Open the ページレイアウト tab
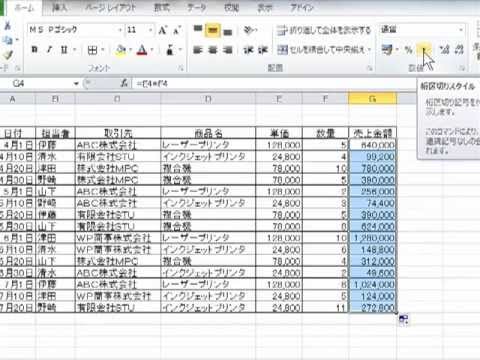Viewport: 480px width, 360px height. (x=110, y=8)
